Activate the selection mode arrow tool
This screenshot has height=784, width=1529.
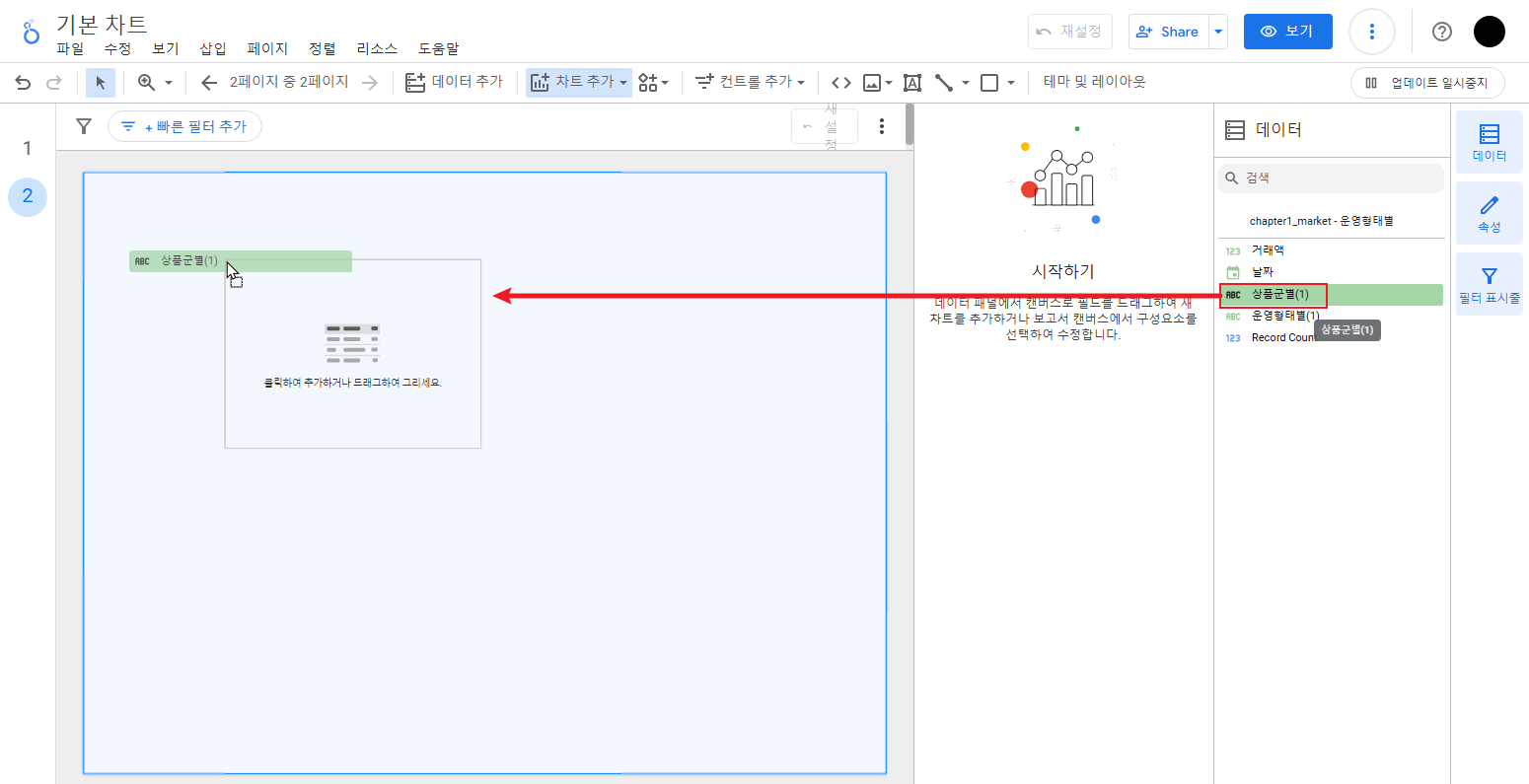pos(101,83)
